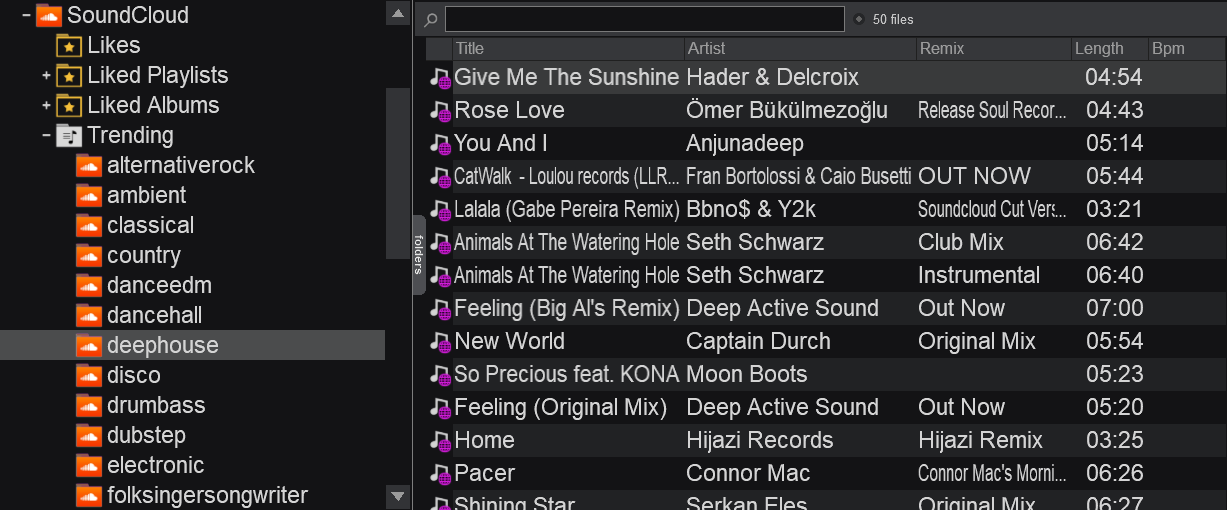The height and width of the screenshot is (510, 1227).
Task: Click the dubstep SoundCloud genre icon
Action: tap(90, 435)
